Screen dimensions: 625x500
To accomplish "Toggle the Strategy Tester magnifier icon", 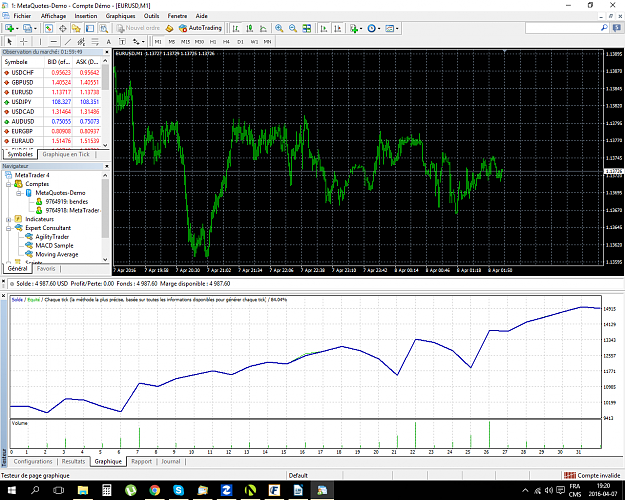I will click(104, 28).
